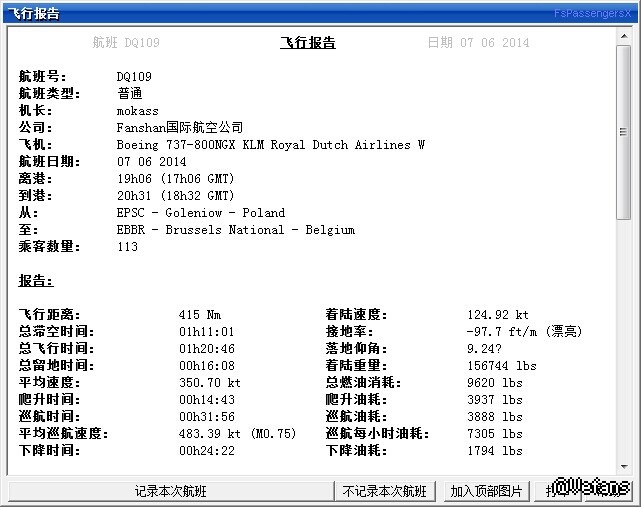Click the 不记录本次航班 button
The height and width of the screenshot is (507, 641).
tap(384, 491)
